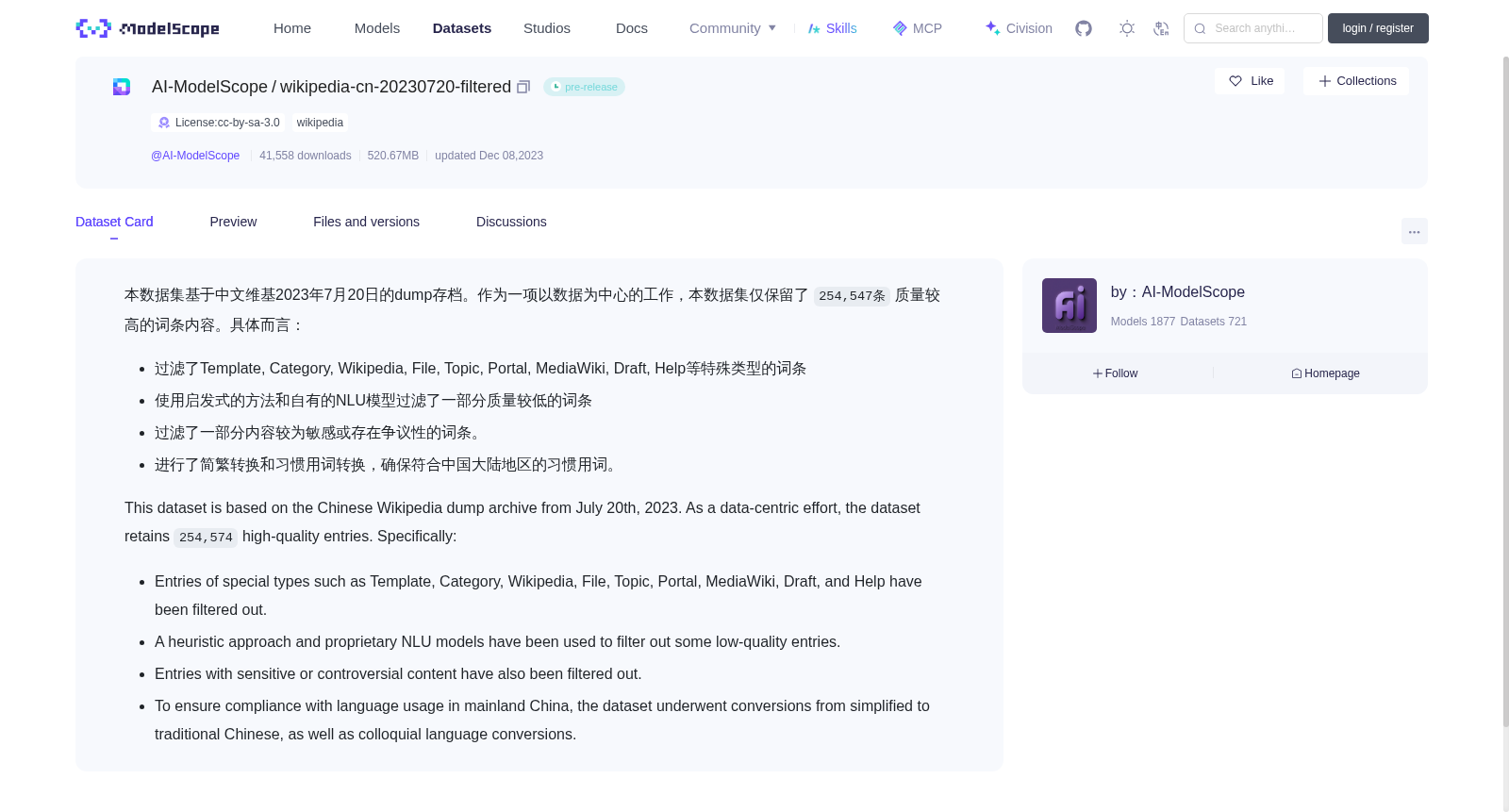Click the dataset avatar icon beside title
Screen dimensions: 1509x812
coord(122,87)
